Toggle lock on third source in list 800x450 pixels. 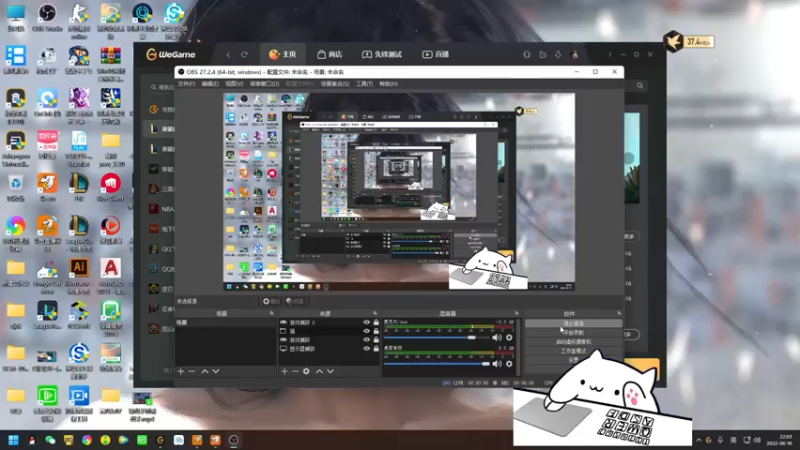(x=376, y=340)
